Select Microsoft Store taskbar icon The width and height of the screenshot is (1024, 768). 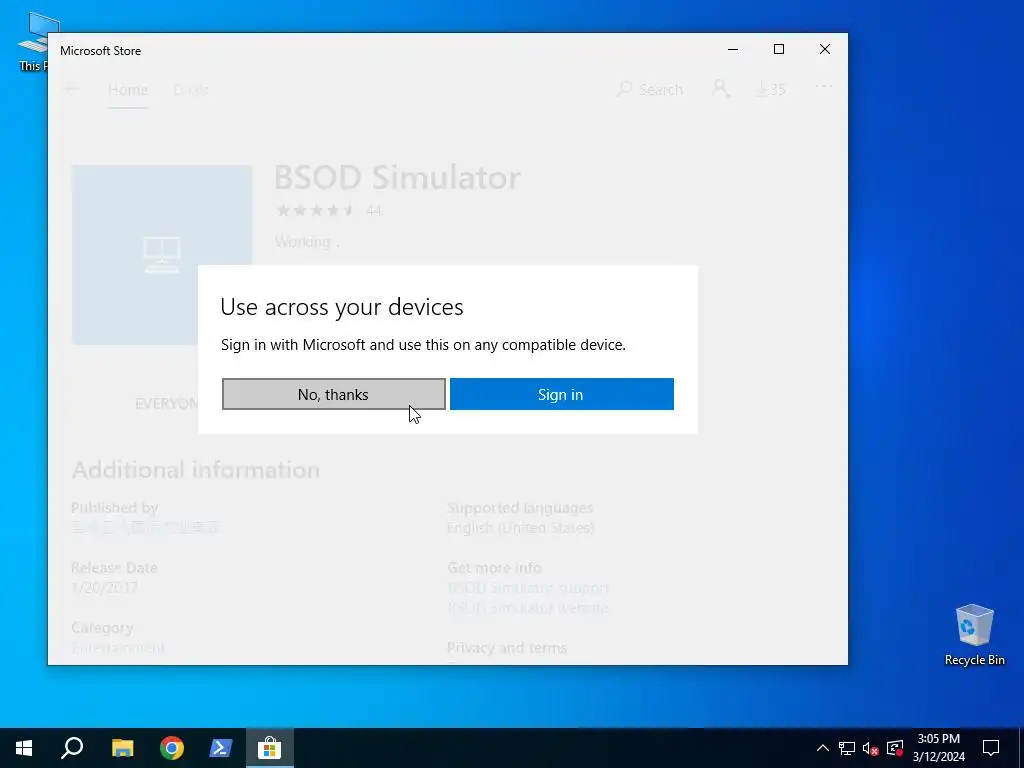270,748
